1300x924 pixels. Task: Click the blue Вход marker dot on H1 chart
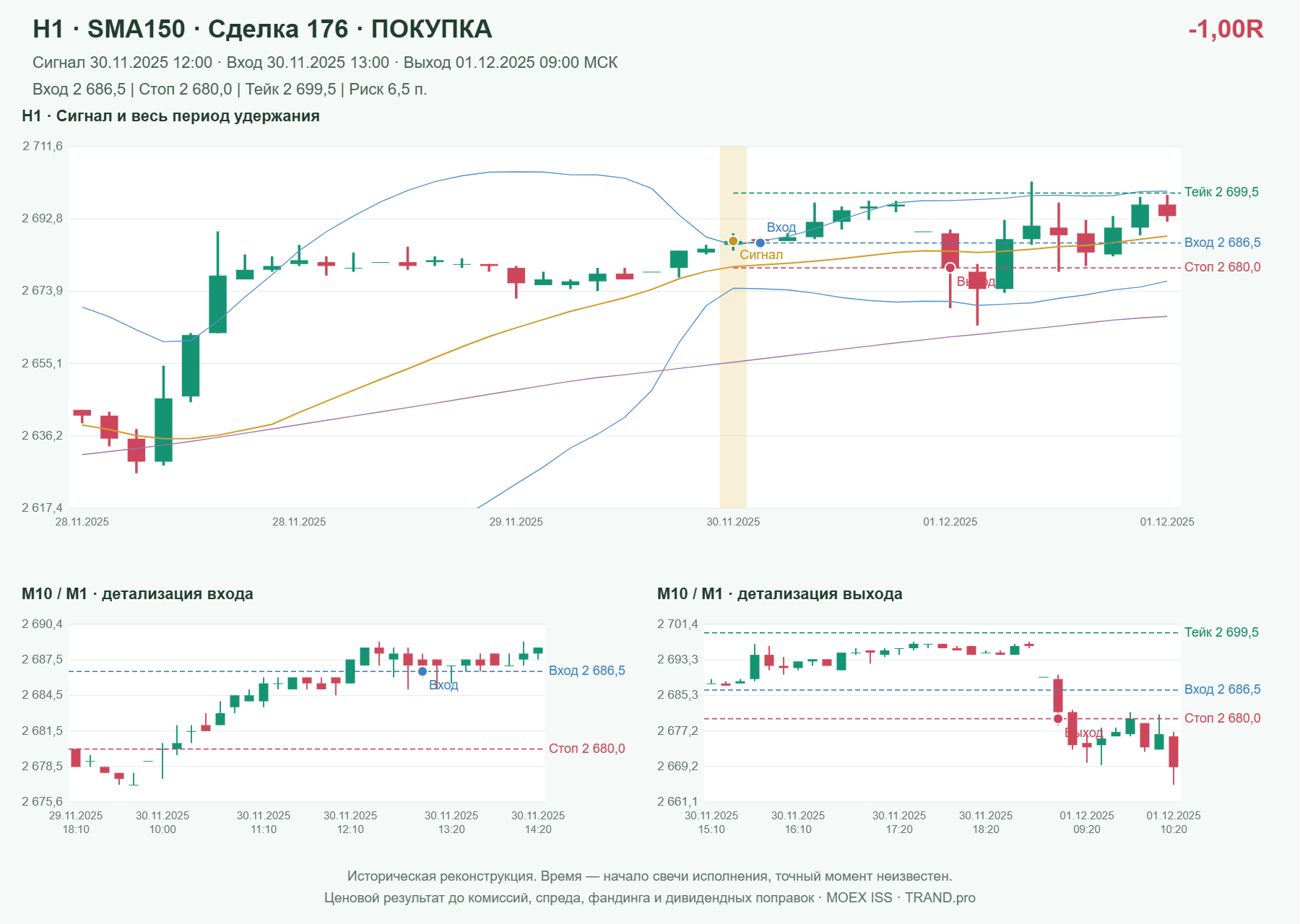[760, 243]
